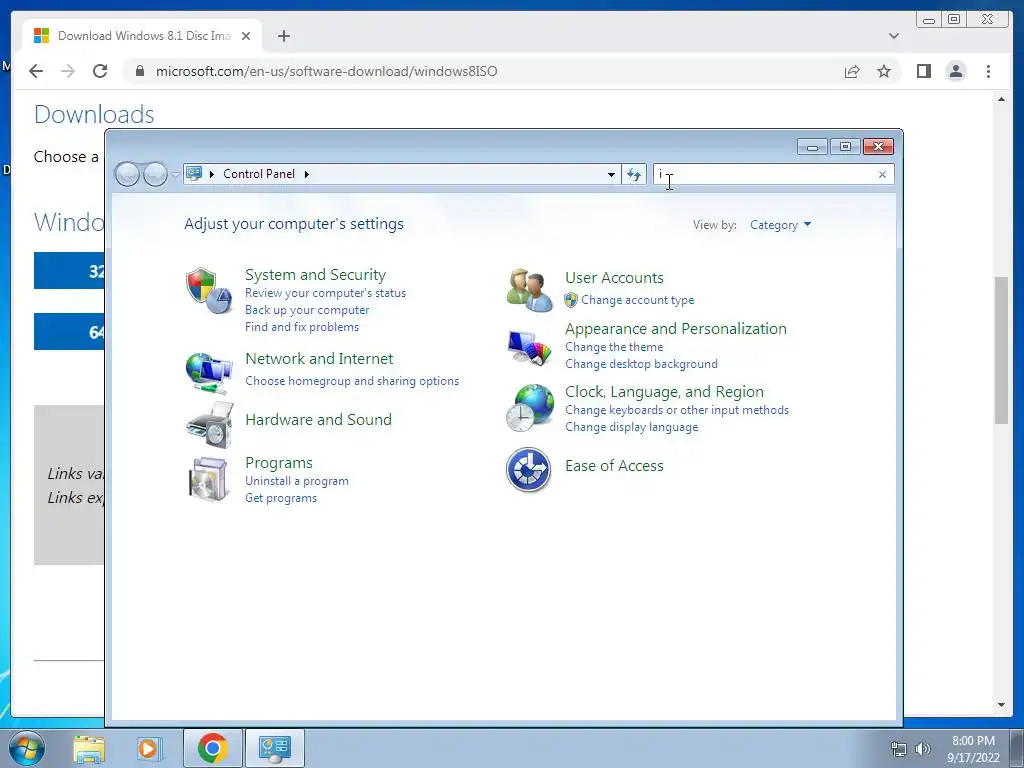Go back in the Chrome browser
1024x768 pixels.
(x=36, y=71)
